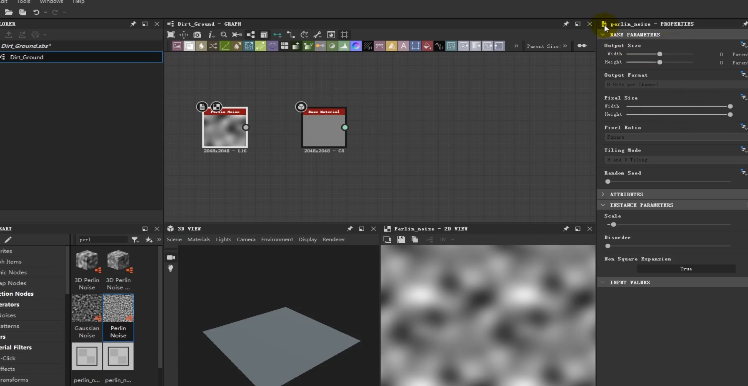Select the Base Material node in graph
Viewport: 748px width, 386px height.
click(x=324, y=127)
